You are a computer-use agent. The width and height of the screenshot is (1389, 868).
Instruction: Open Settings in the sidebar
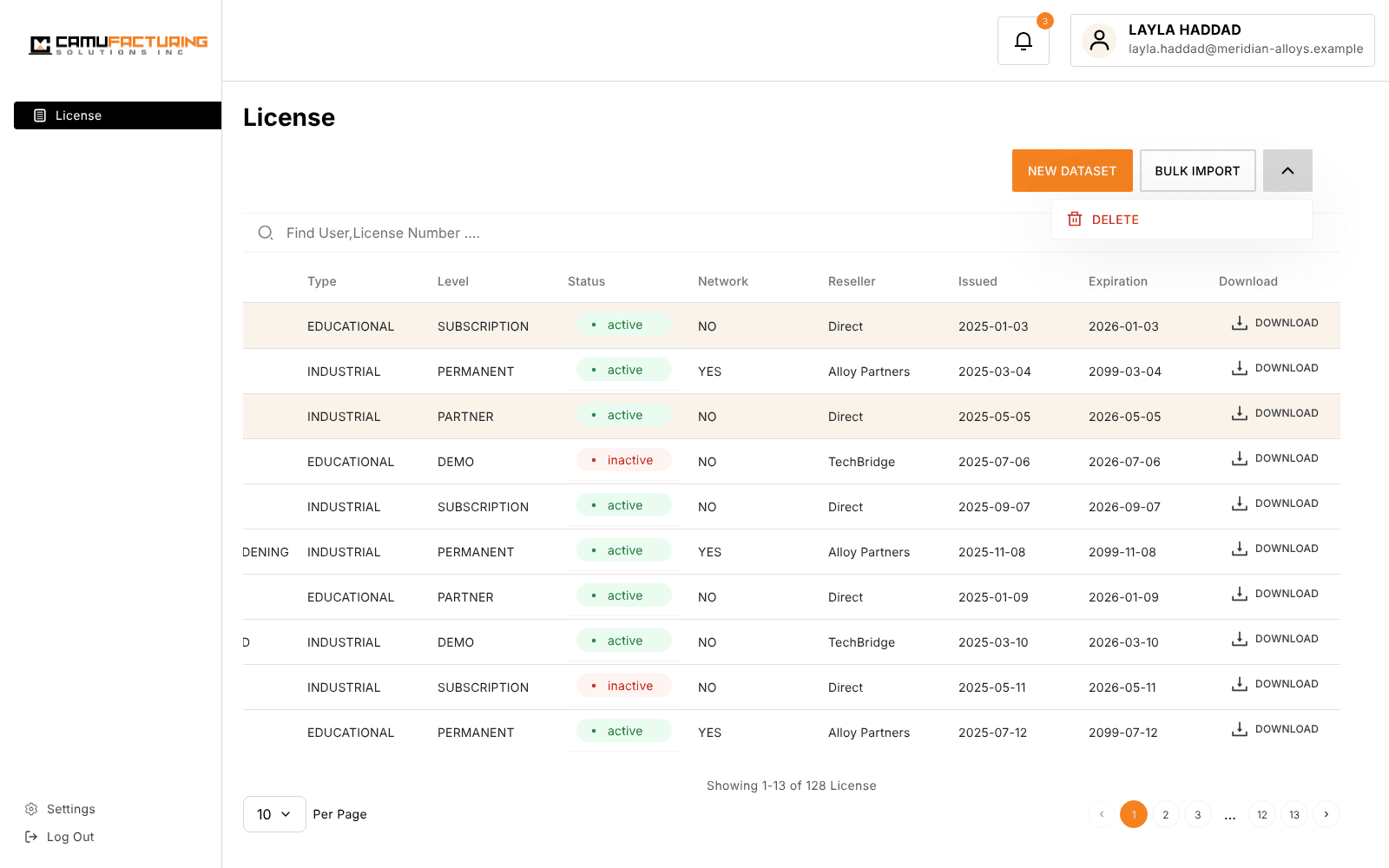pyautogui.click(x=60, y=809)
